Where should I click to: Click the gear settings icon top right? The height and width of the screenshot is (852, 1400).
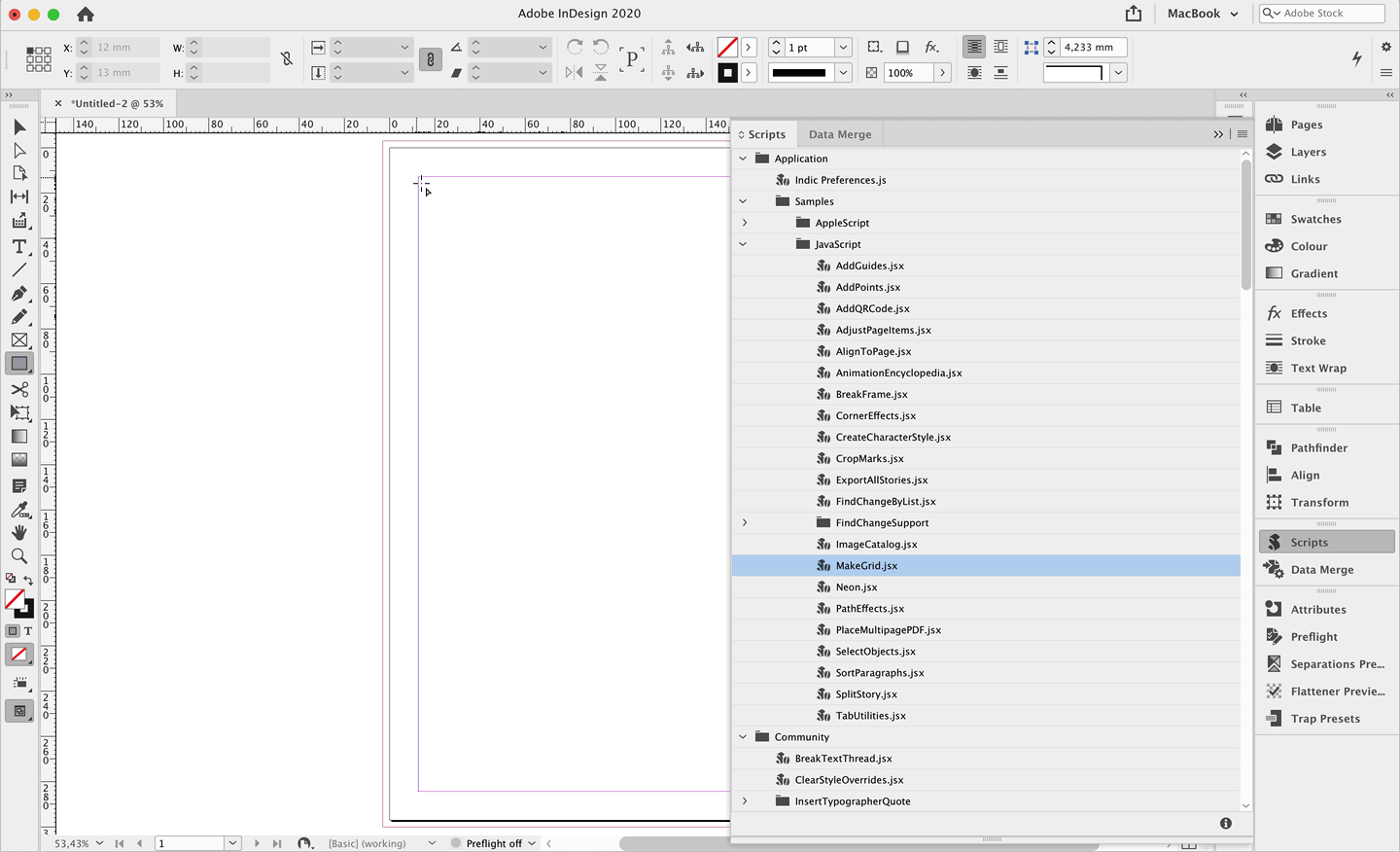[x=1386, y=47]
